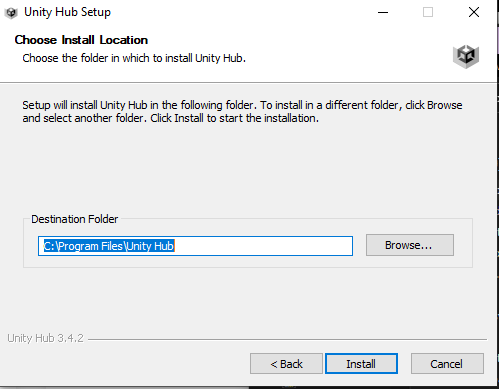Click the Choose Install Location heading
The height and width of the screenshot is (389, 499).
tap(81, 40)
